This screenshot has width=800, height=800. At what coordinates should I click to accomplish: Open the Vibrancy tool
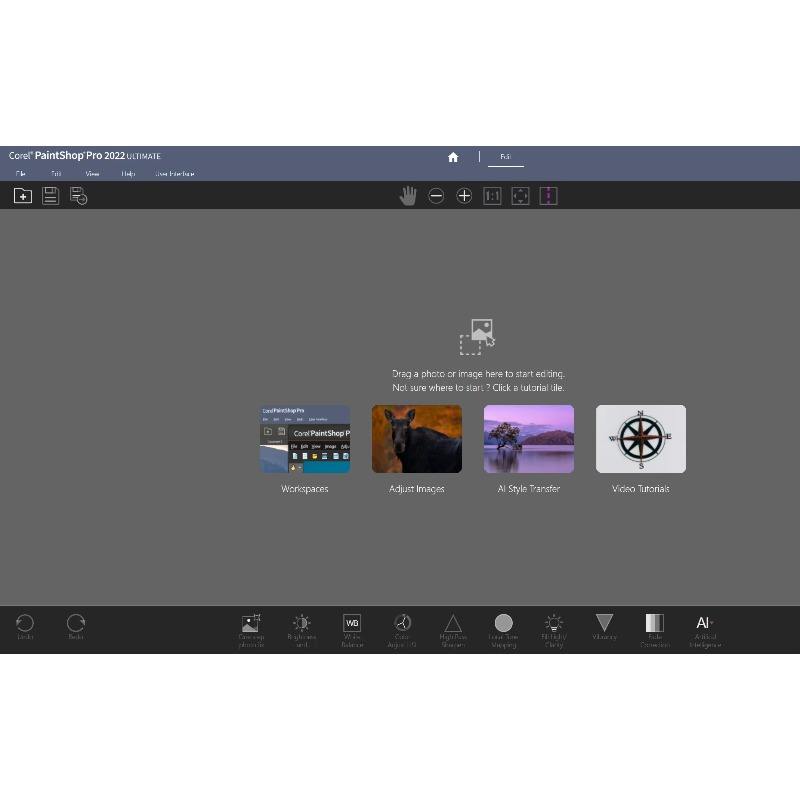point(604,627)
